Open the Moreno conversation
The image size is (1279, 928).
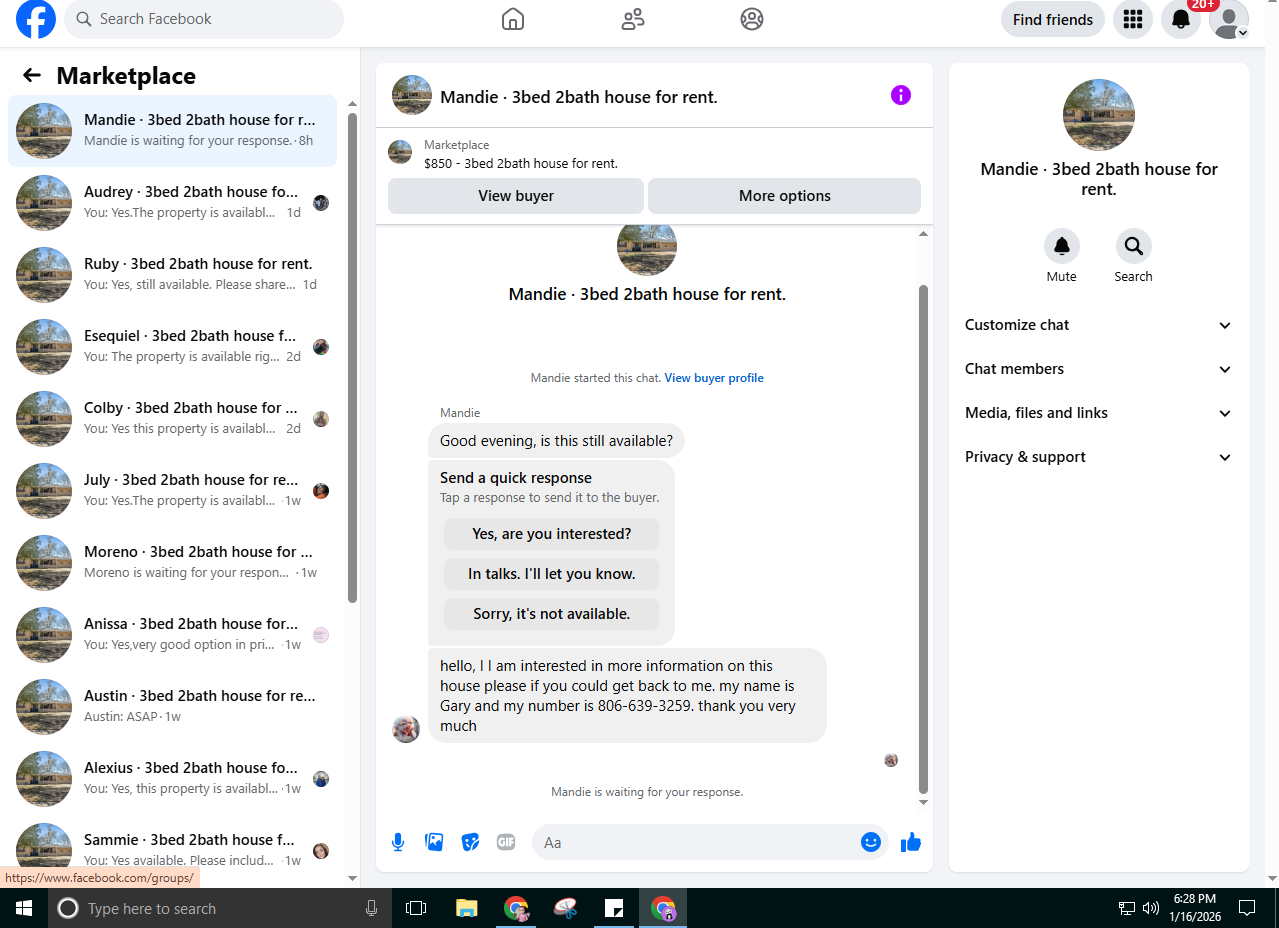tap(172, 563)
